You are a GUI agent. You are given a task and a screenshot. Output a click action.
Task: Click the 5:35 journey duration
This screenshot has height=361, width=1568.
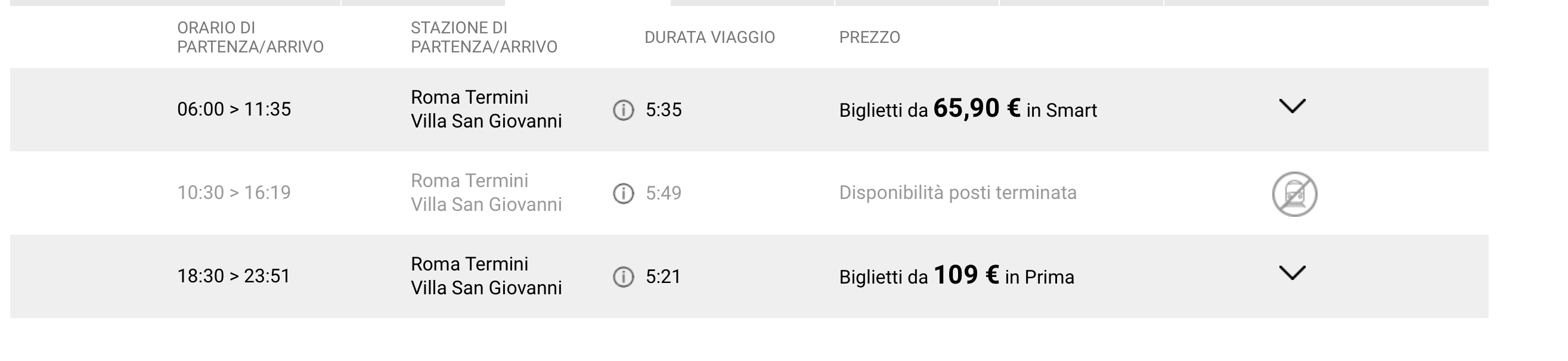point(664,110)
